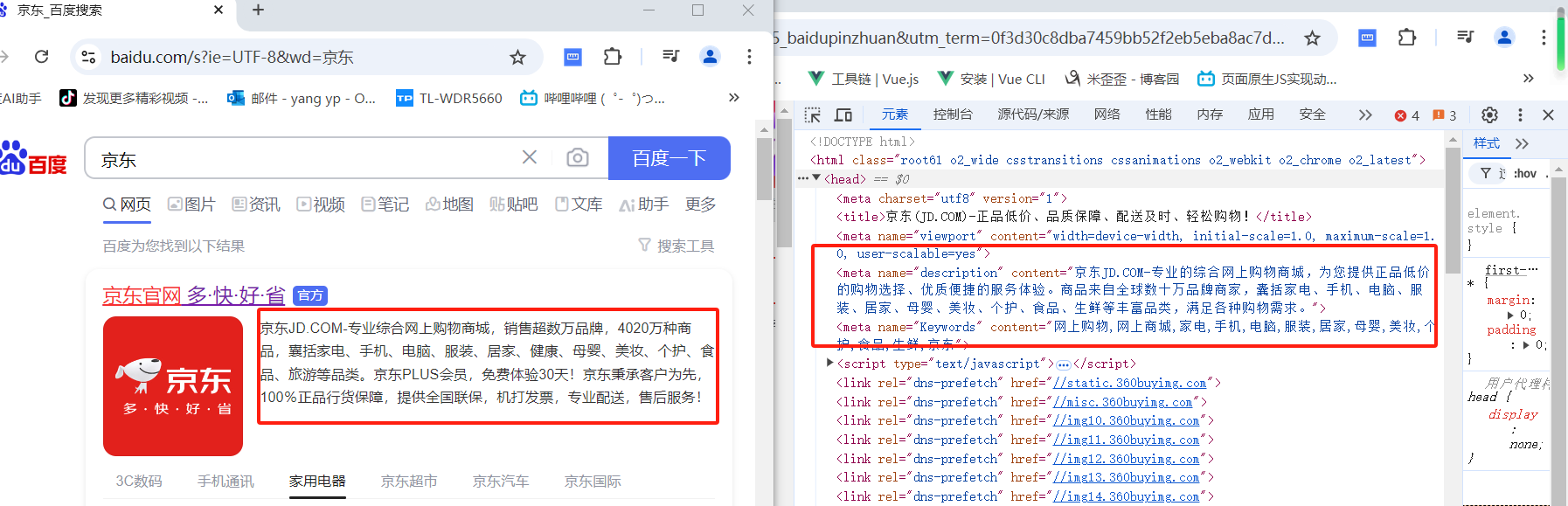Screen dimensions: 1568x506
Task: Click the filter icon in Styles pane
Action: [1486, 173]
